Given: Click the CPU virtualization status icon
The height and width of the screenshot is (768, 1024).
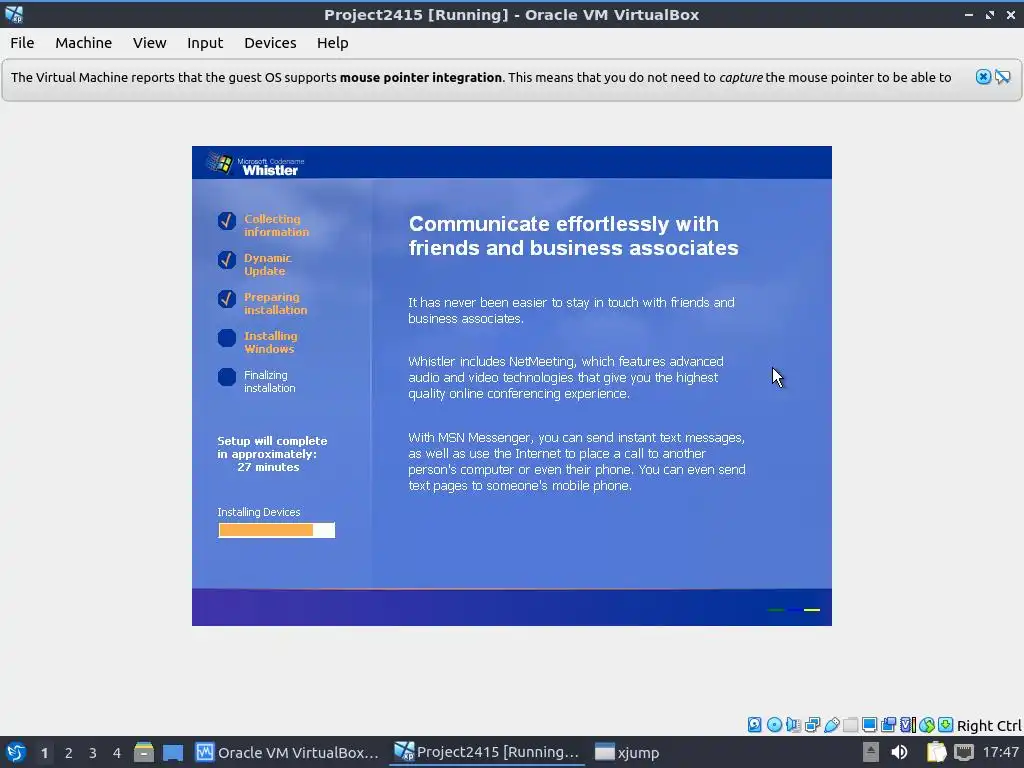Looking at the screenshot, I should 908,724.
